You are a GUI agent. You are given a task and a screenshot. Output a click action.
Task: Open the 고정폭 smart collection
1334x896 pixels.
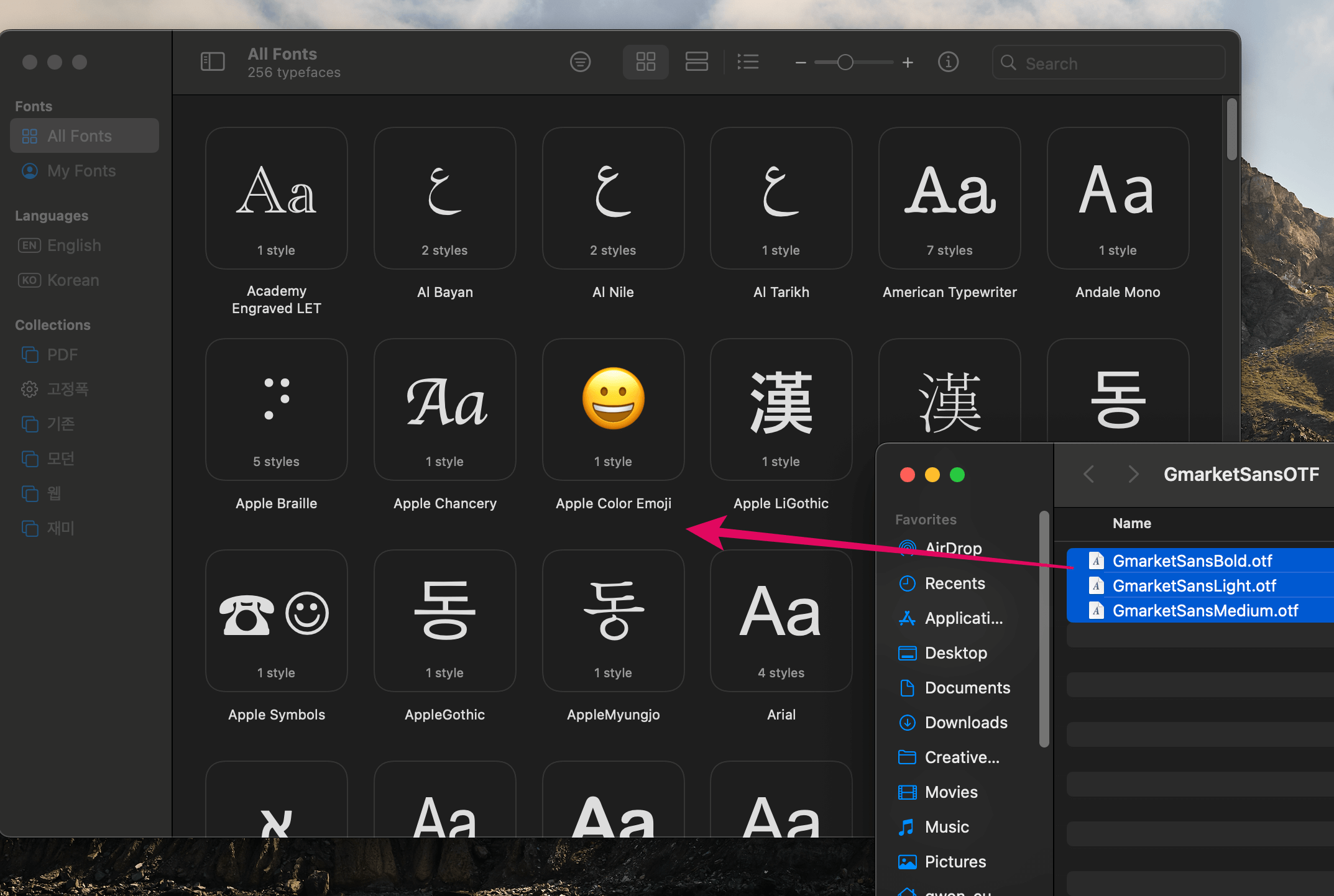click(x=67, y=390)
